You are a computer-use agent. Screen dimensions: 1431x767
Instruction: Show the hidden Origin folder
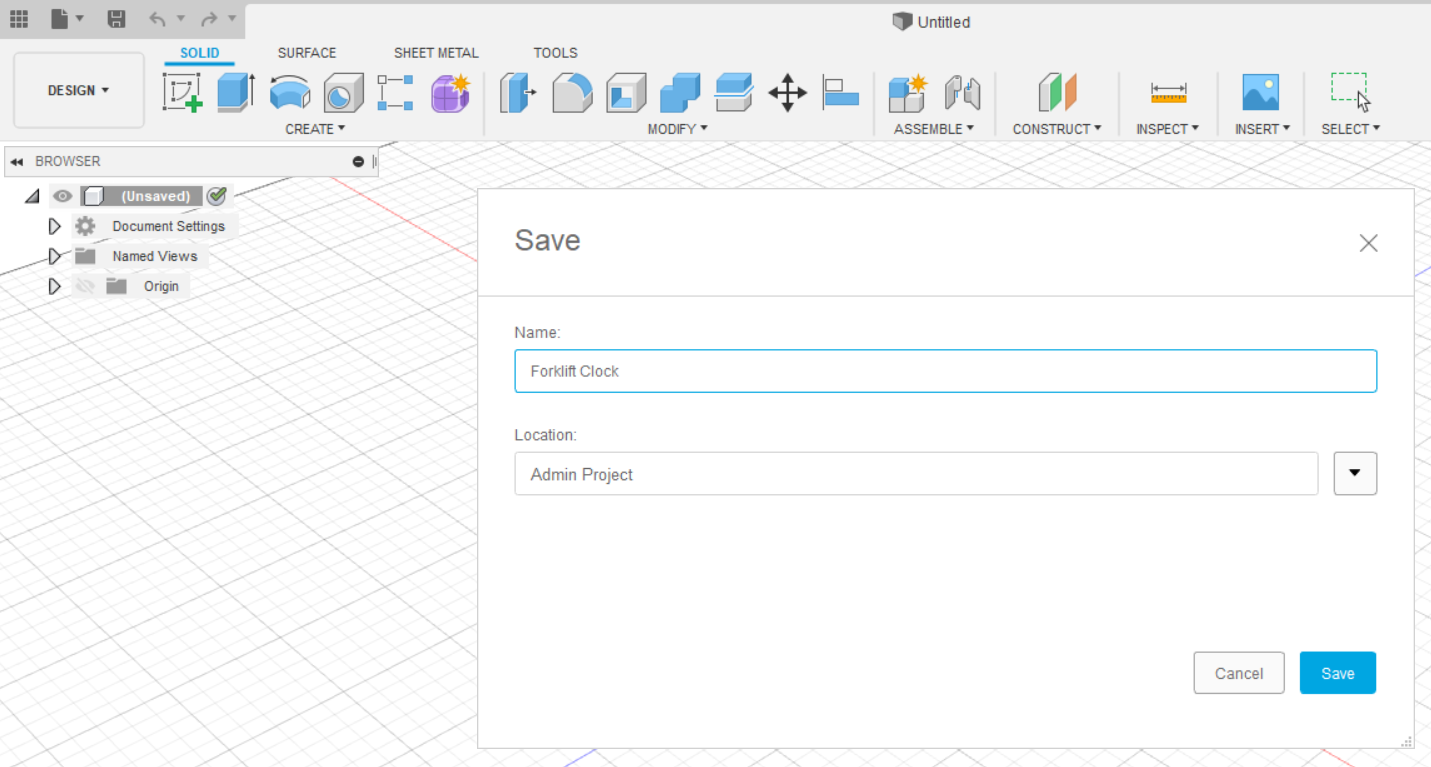click(85, 286)
